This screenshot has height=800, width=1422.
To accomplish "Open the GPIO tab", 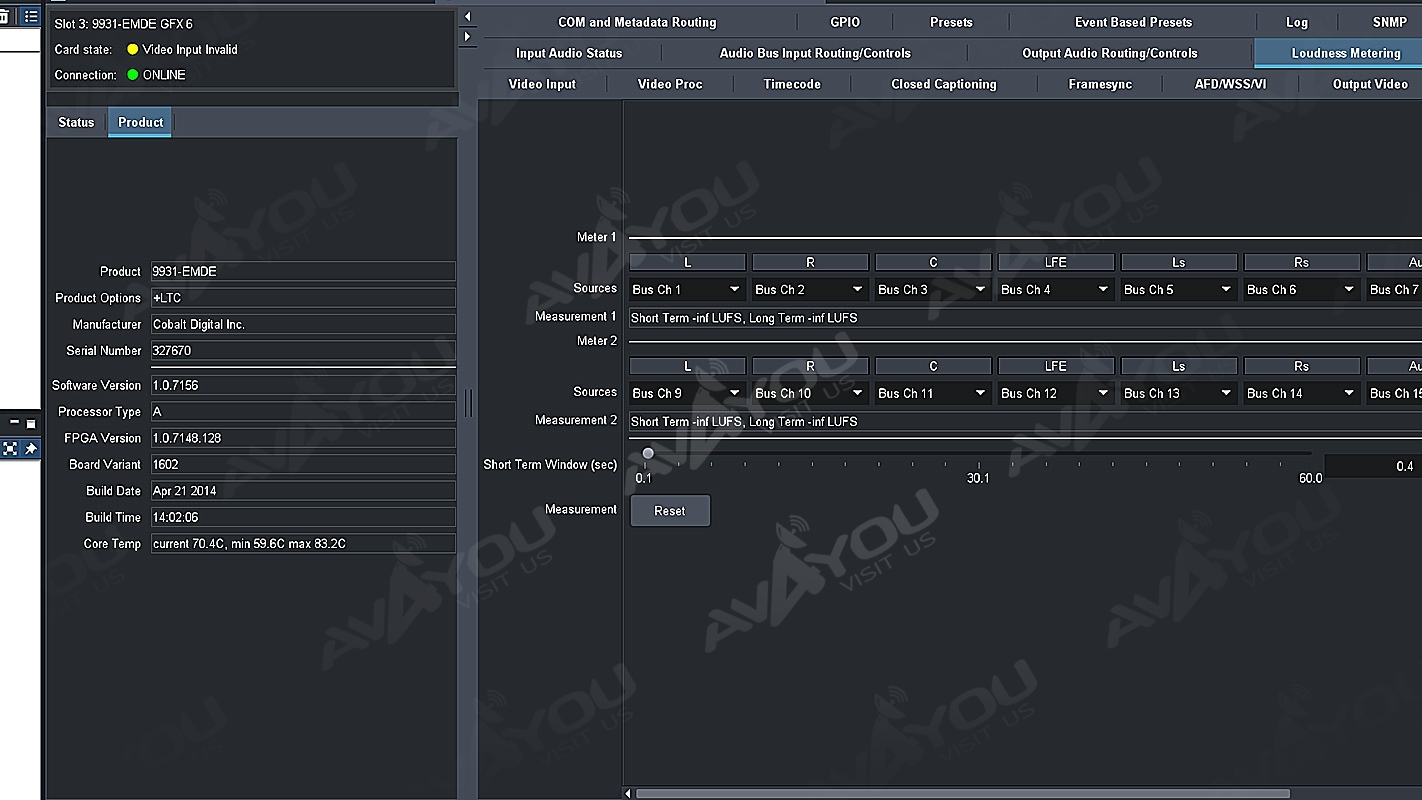I will (845, 22).
